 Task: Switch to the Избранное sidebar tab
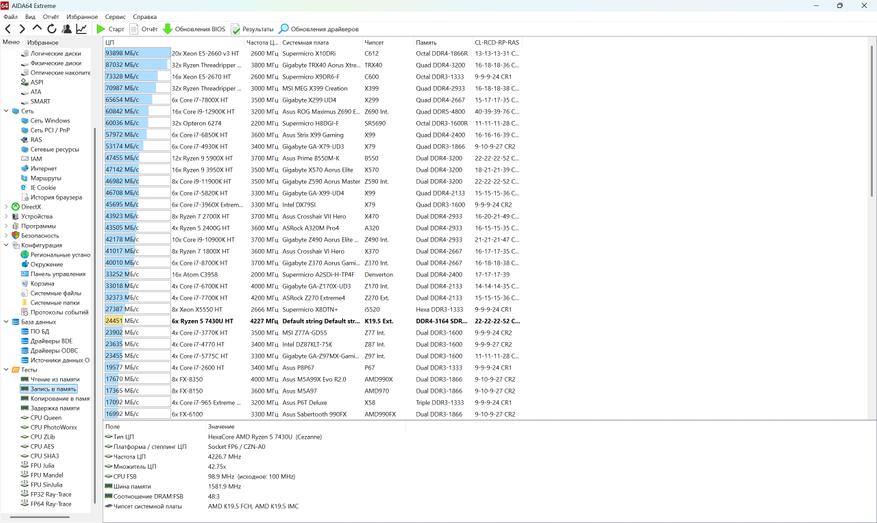point(43,42)
